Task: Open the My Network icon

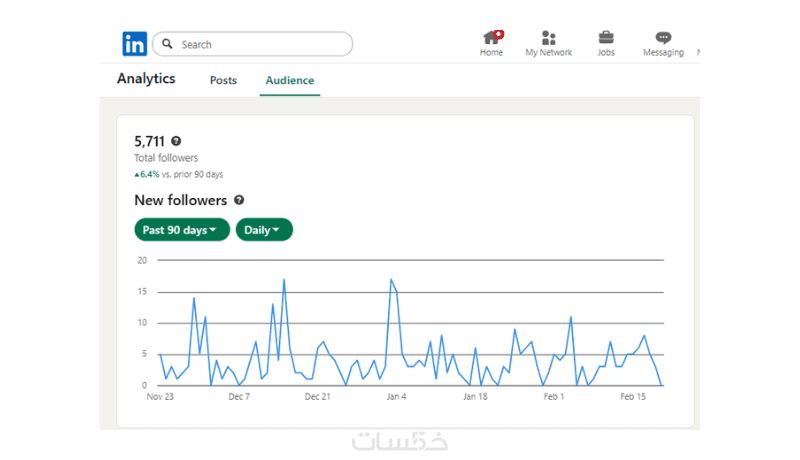Action: [x=549, y=38]
